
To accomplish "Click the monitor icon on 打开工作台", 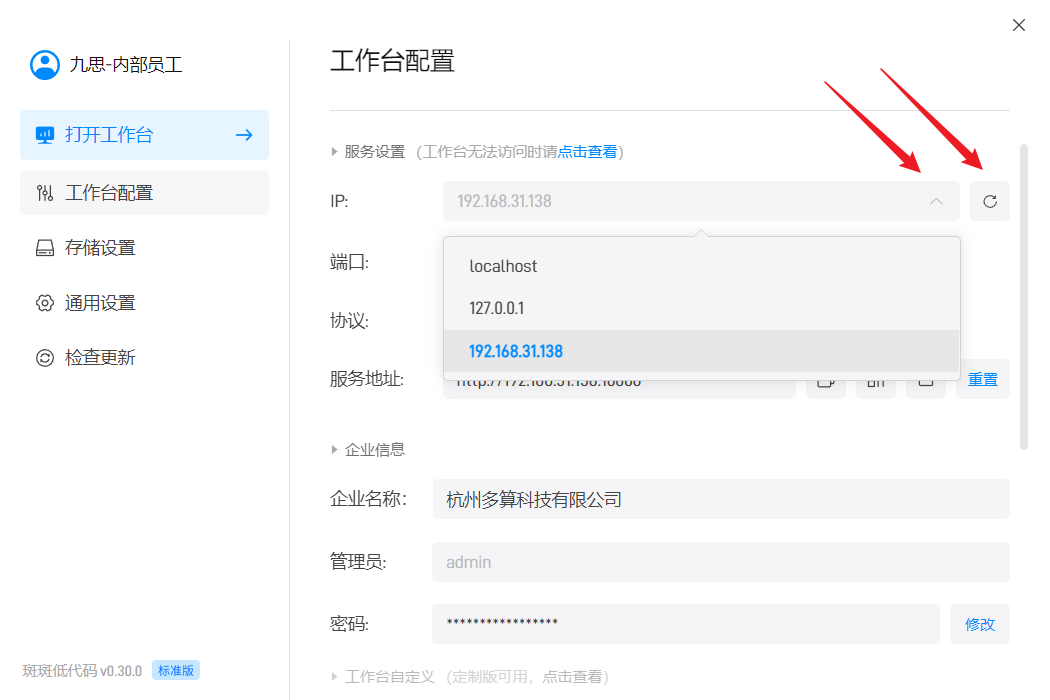I will (45, 135).
